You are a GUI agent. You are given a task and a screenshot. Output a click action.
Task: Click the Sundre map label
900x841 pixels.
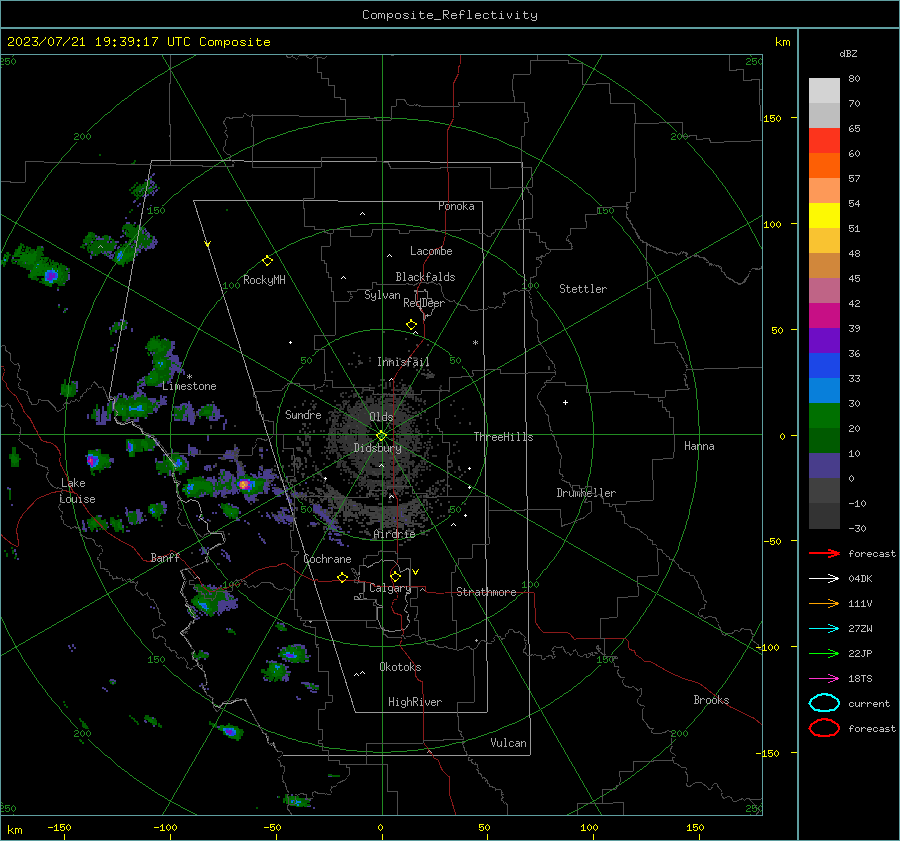(303, 414)
